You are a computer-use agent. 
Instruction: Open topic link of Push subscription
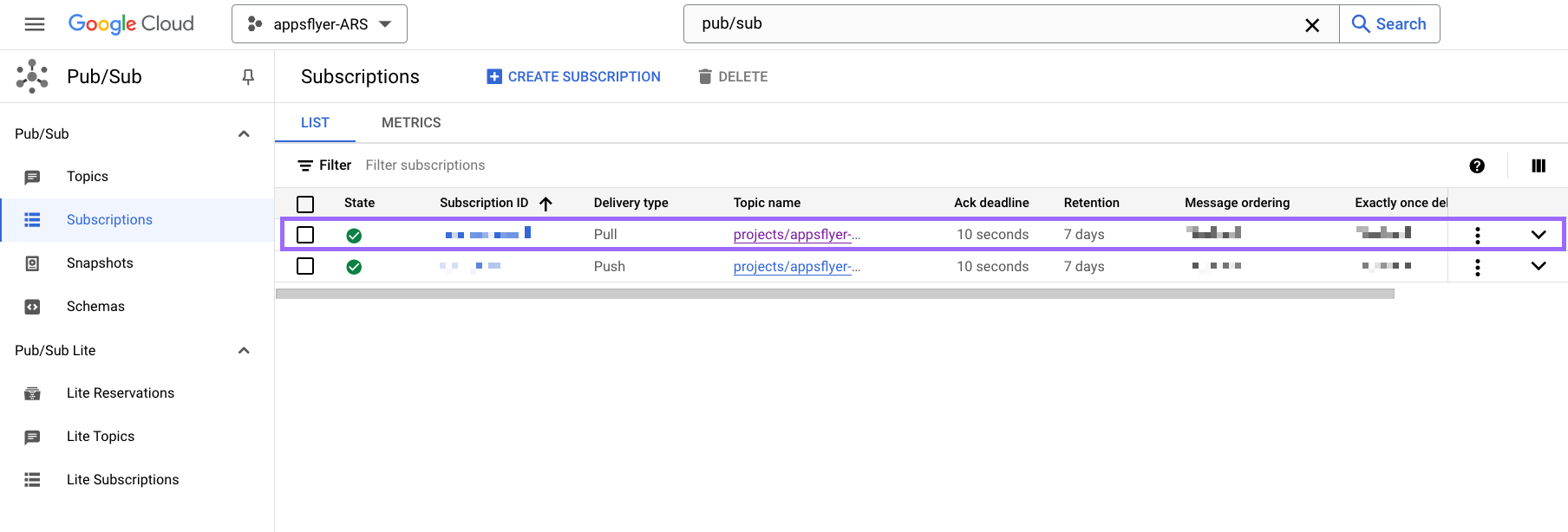(796, 267)
